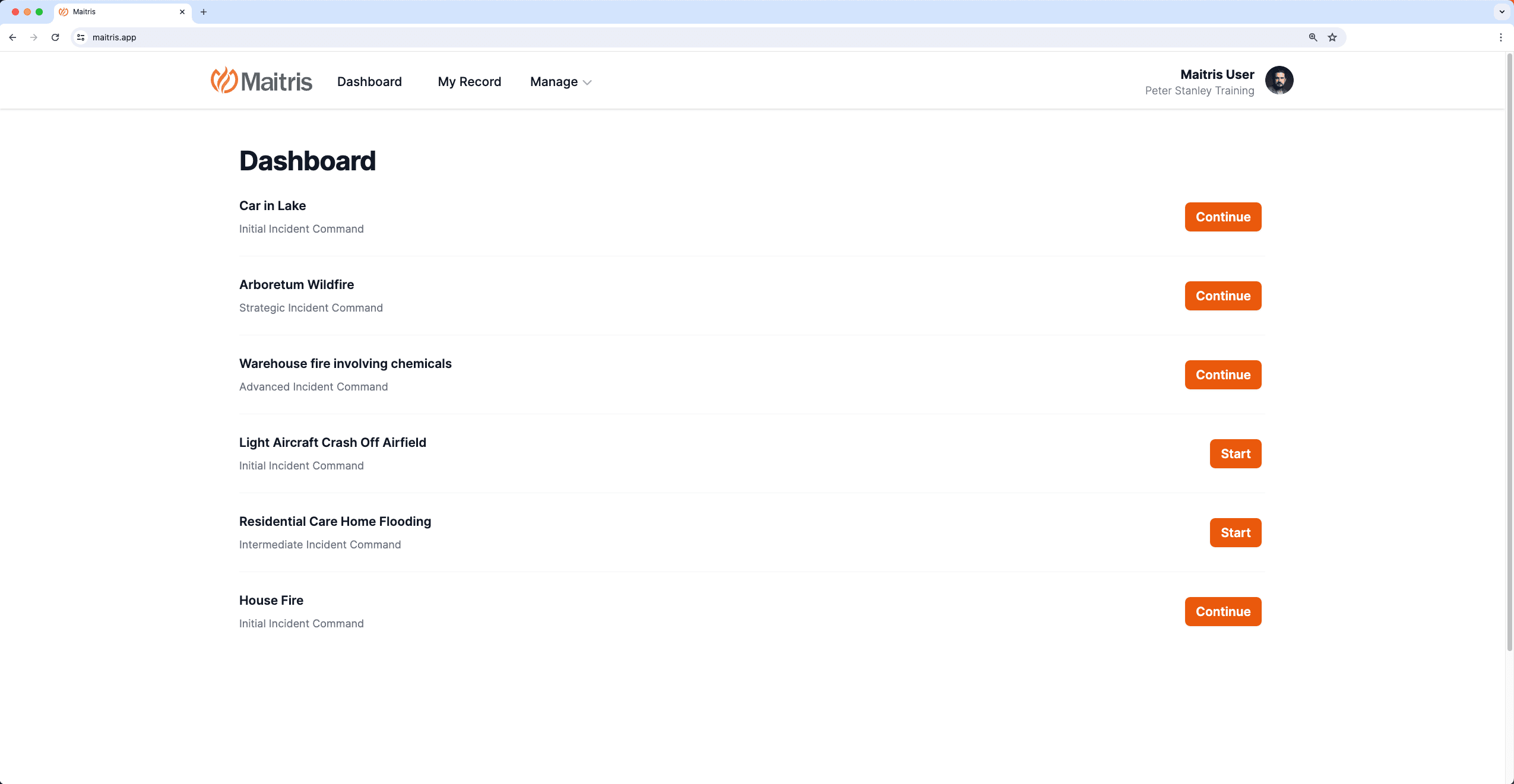Continue the Car in Lake scenario

(1222, 217)
